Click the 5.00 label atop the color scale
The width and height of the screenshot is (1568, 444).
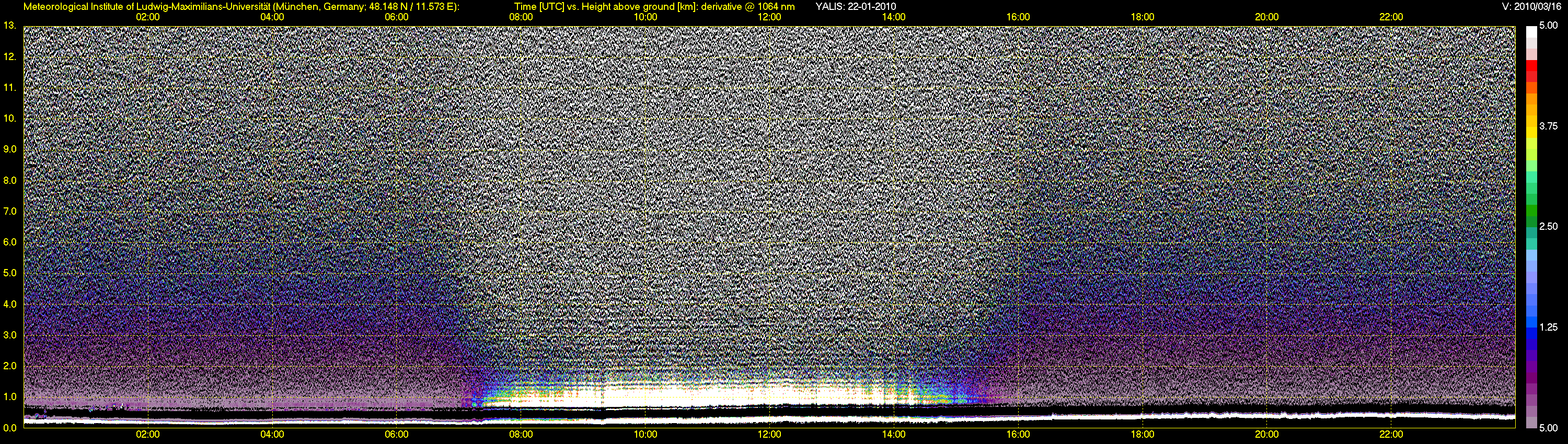pyautogui.click(x=1548, y=26)
